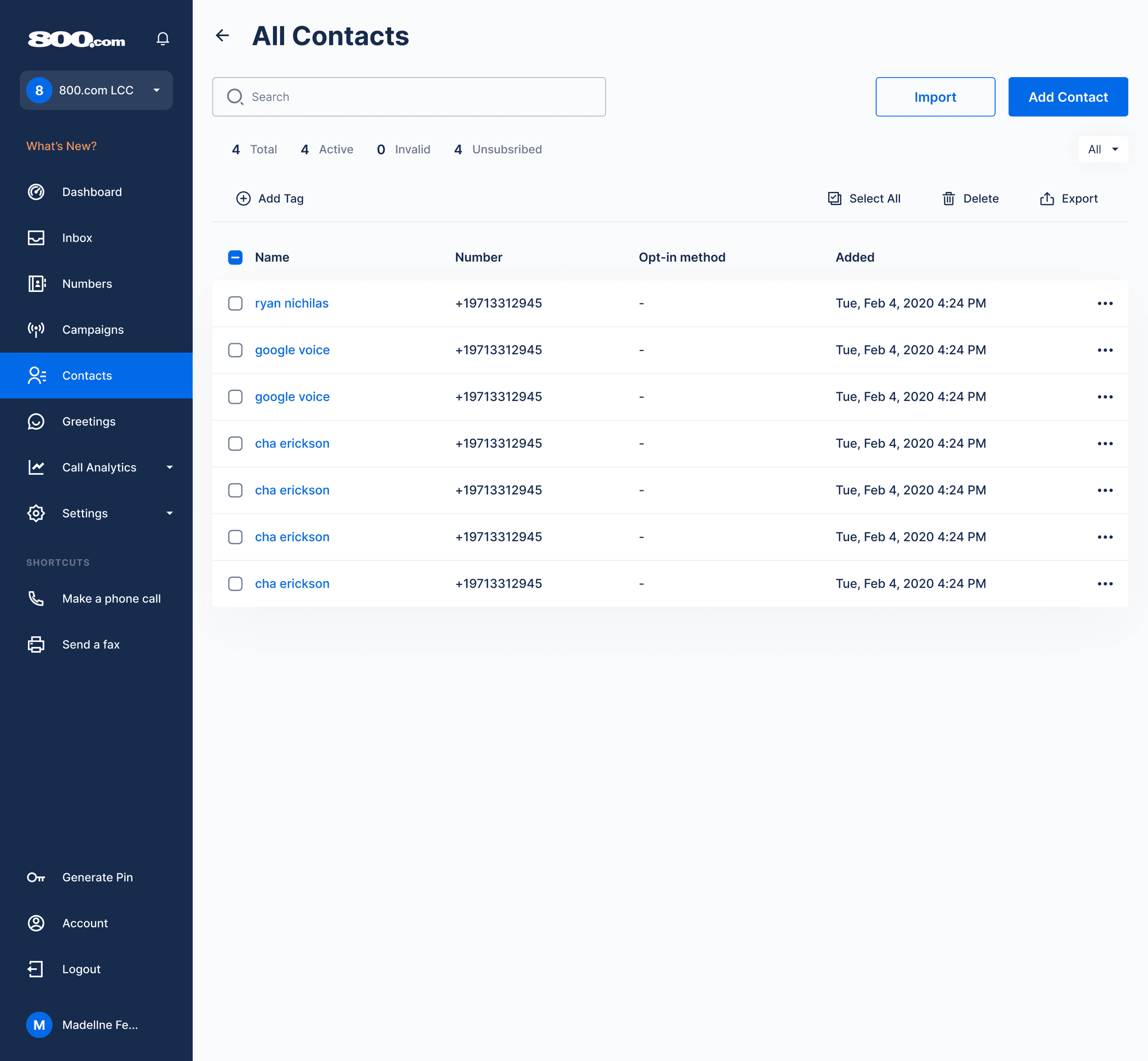1148x1061 pixels.
Task: Click the Add Tag plus icon
Action: (243, 199)
